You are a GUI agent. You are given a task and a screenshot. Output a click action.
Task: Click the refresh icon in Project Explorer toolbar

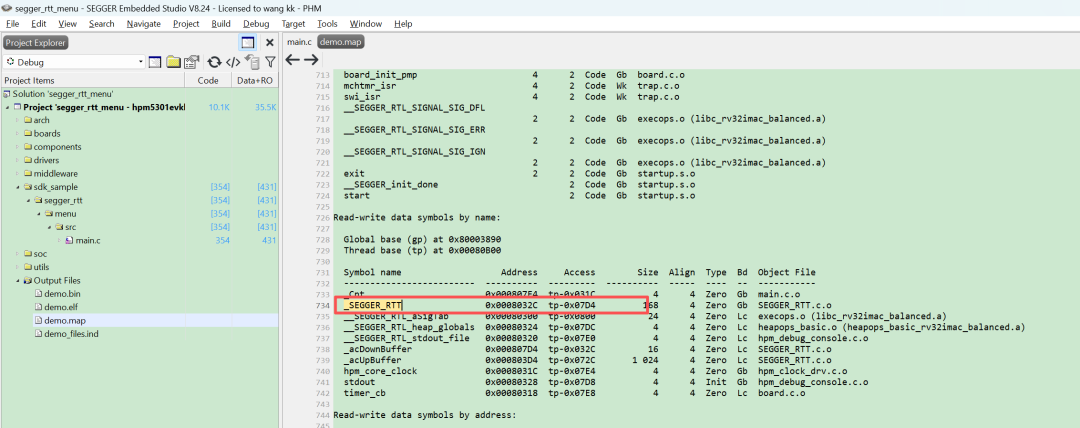pos(213,62)
